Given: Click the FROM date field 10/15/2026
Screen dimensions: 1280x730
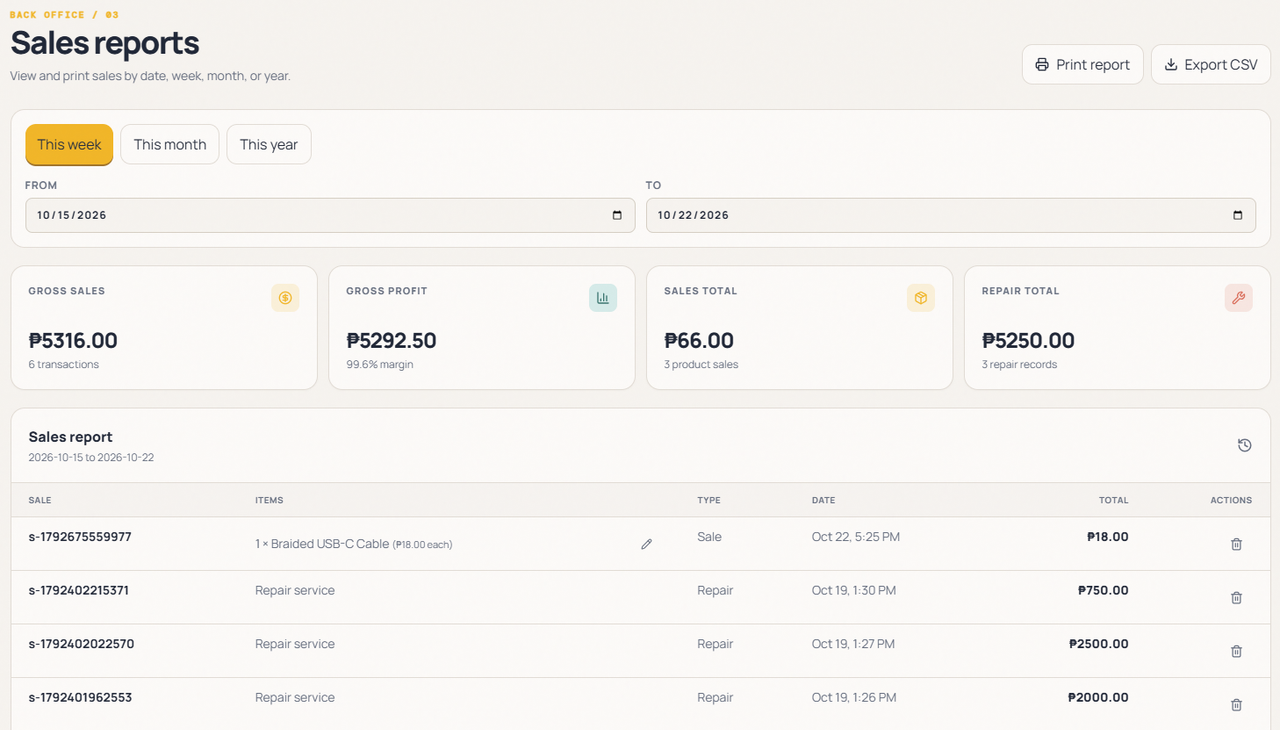Looking at the screenshot, I should point(330,215).
